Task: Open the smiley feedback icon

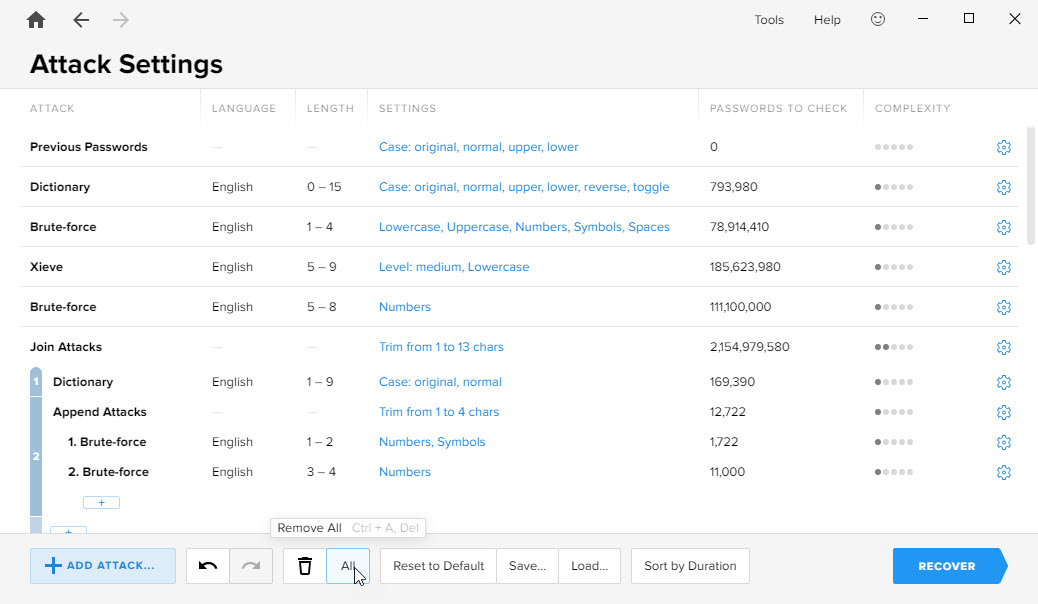Action: (x=878, y=19)
